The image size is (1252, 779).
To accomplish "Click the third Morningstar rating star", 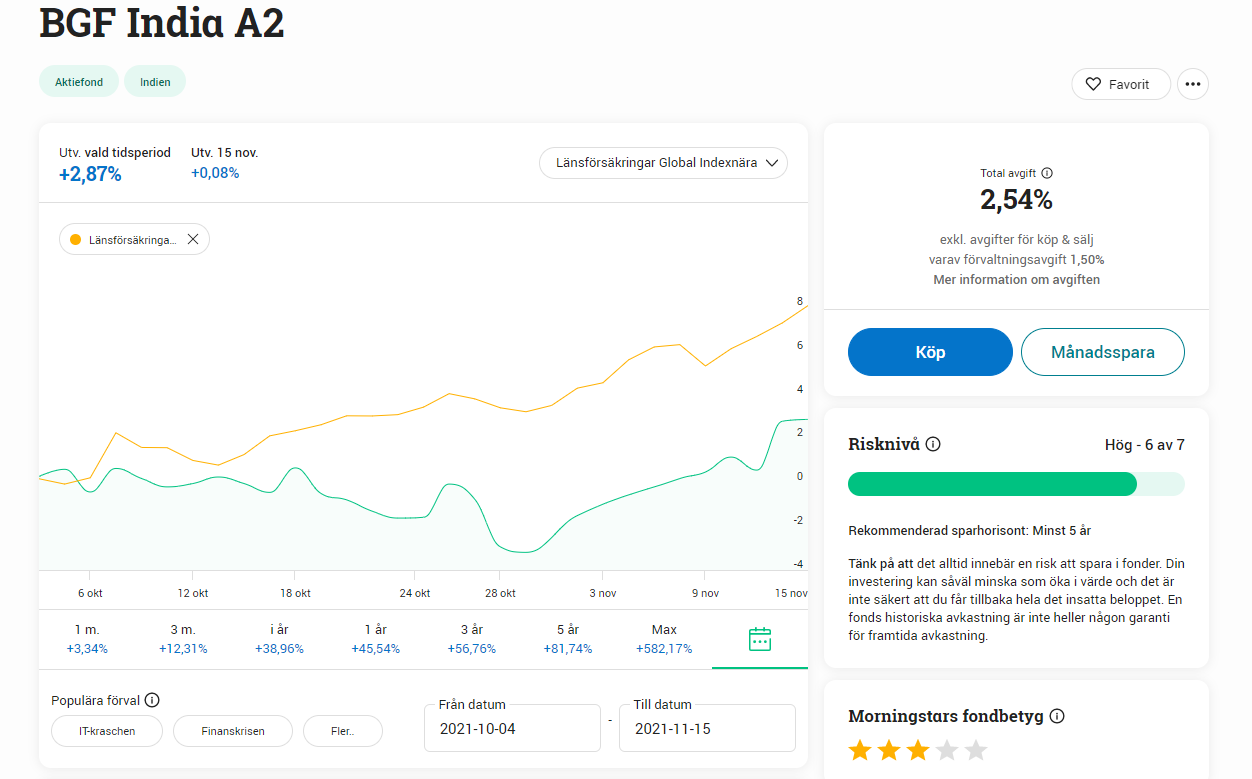I will pos(918,750).
